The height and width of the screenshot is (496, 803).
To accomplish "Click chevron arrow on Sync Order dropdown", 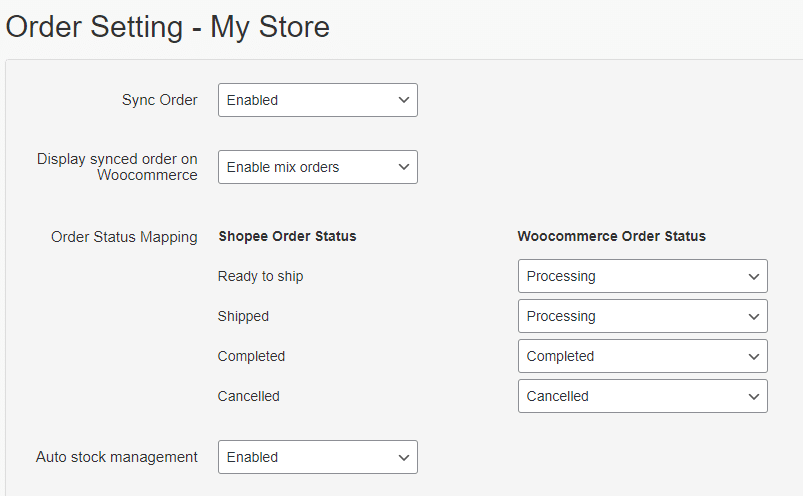I will click(404, 100).
